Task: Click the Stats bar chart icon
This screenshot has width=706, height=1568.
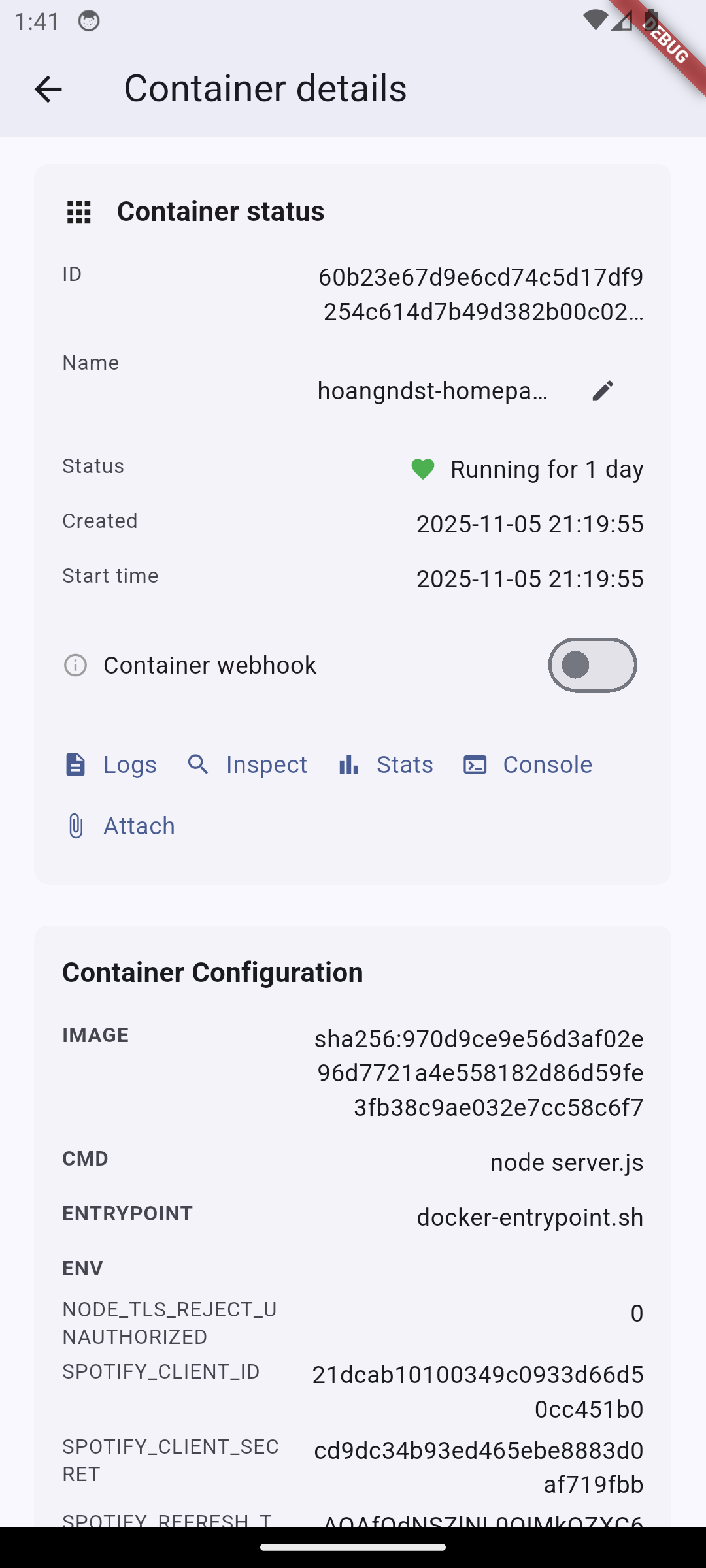Action: point(349,764)
